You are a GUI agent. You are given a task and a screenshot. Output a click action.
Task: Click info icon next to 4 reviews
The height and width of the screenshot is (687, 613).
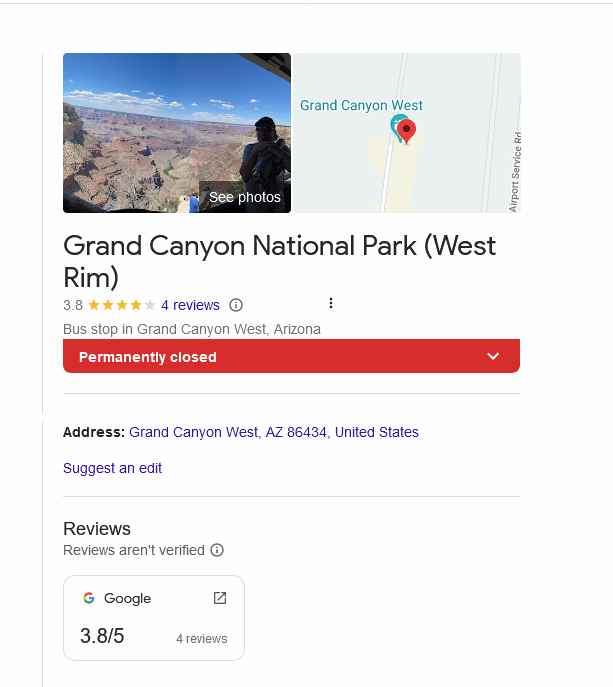(236, 305)
